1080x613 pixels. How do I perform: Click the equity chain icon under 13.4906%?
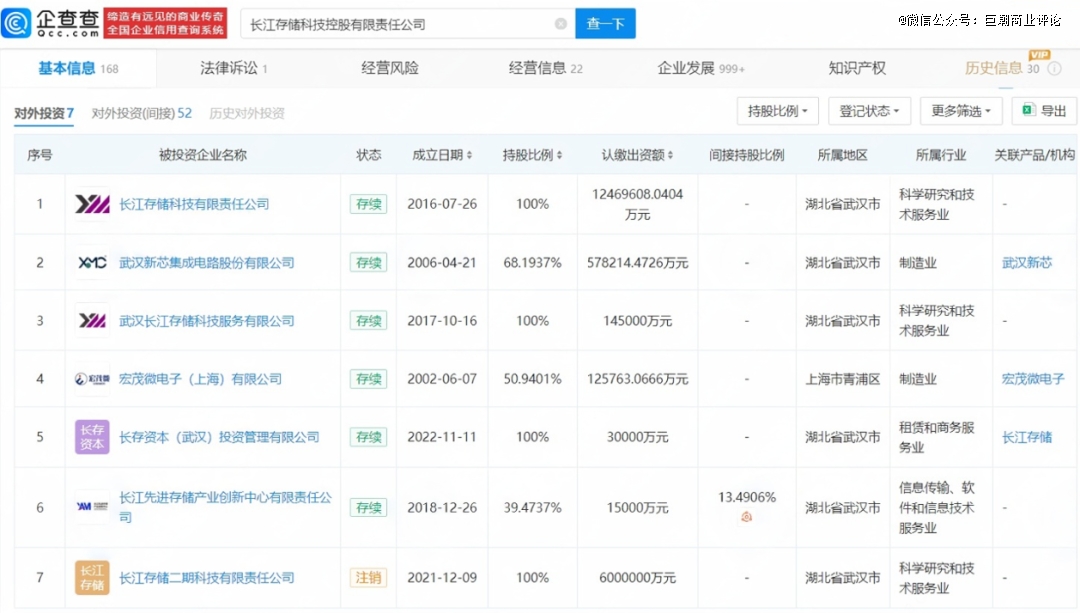[747, 517]
